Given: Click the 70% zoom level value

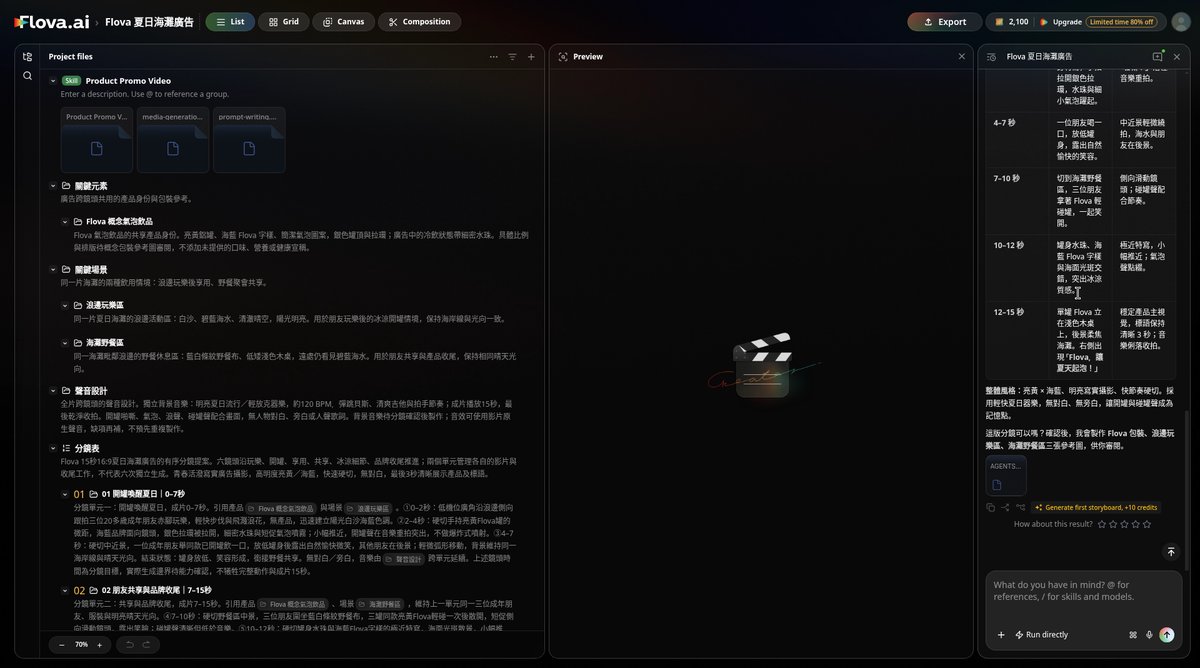Looking at the screenshot, I should tap(82, 645).
